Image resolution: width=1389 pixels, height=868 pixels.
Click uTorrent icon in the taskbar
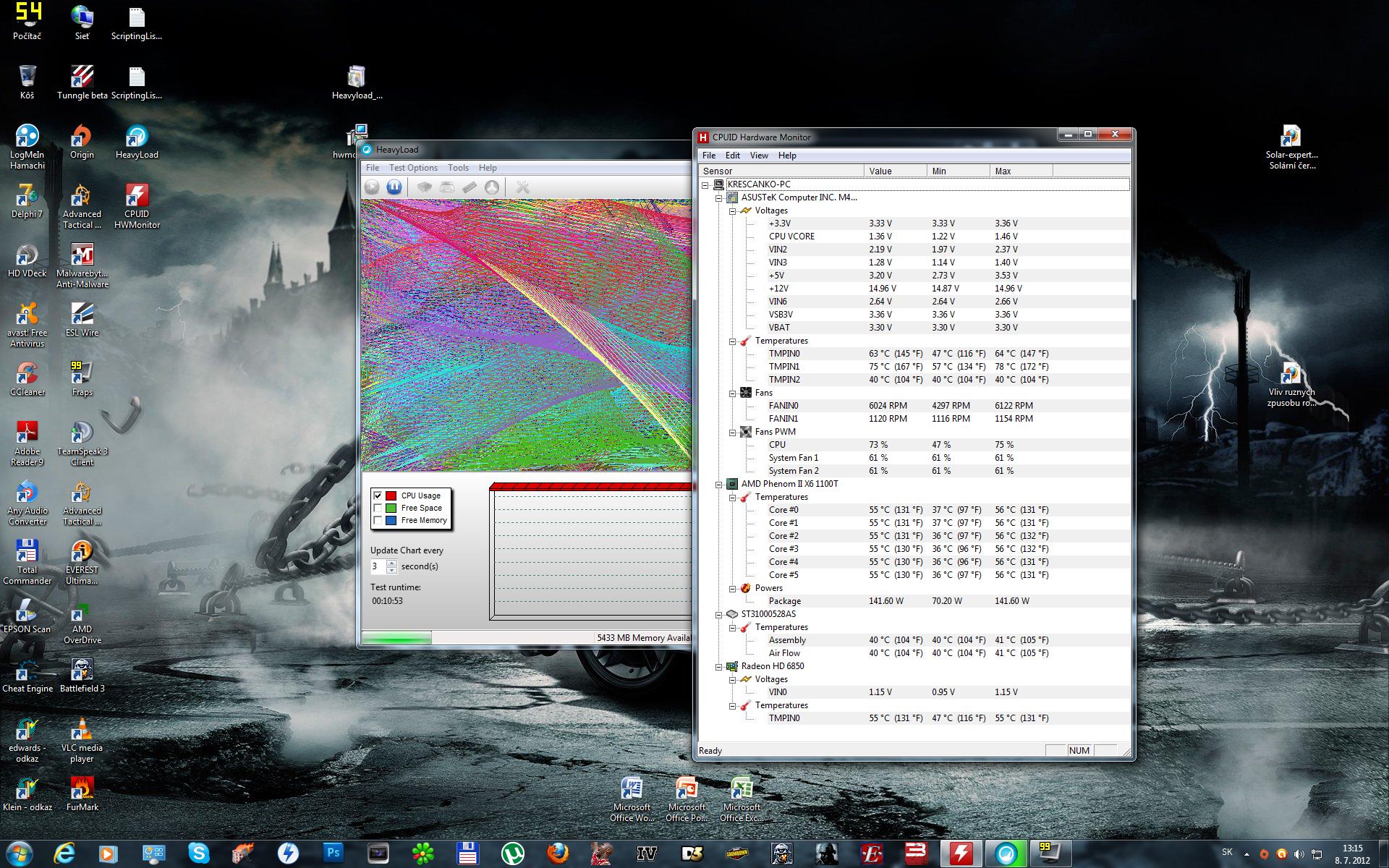click(x=513, y=854)
